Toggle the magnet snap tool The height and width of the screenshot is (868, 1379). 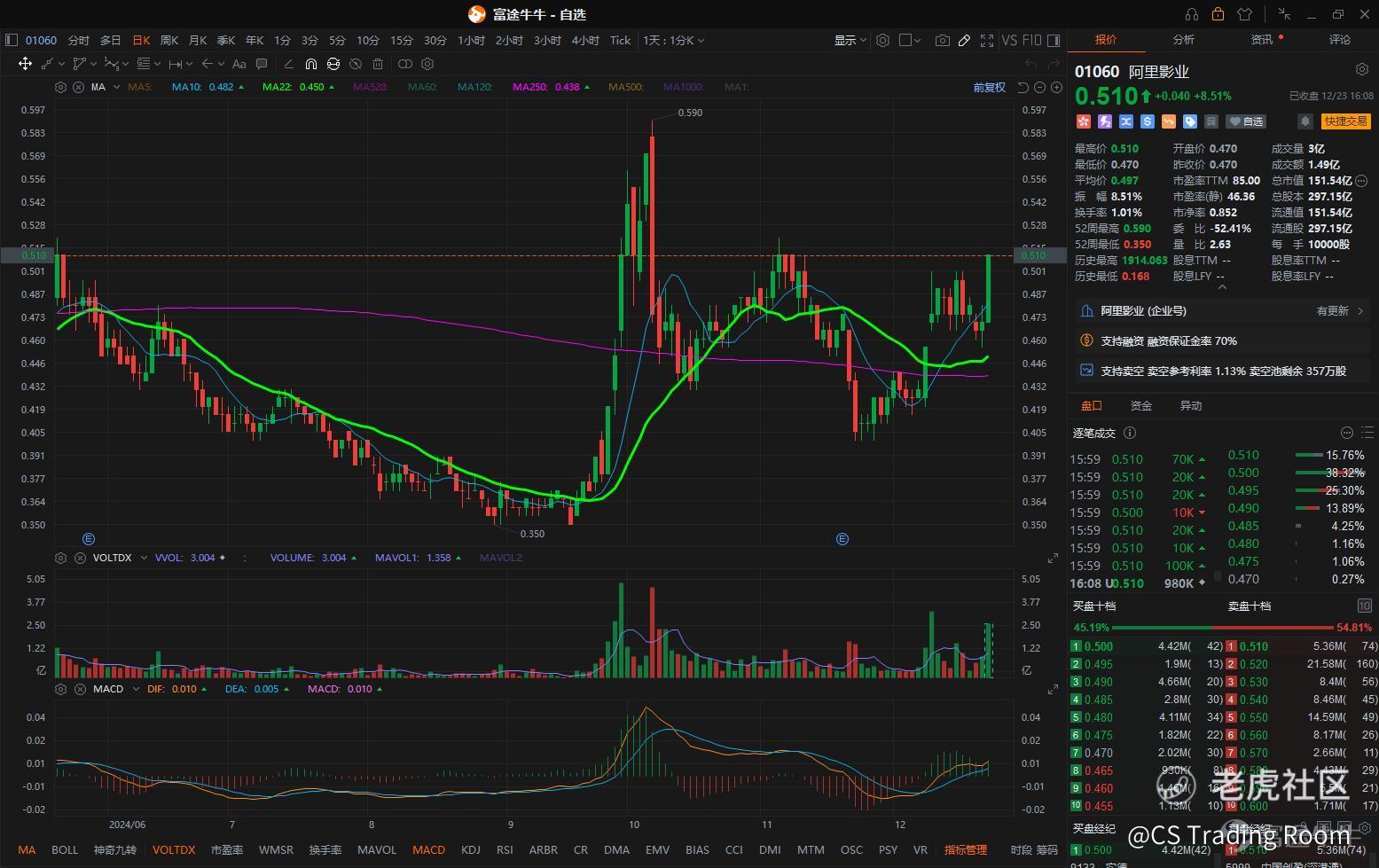click(310, 64)
